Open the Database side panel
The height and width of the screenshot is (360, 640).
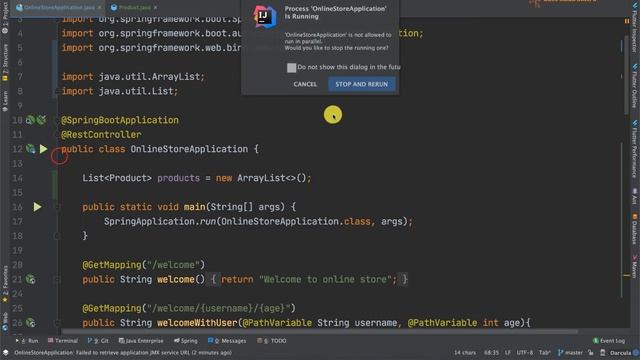pos(635,229)
